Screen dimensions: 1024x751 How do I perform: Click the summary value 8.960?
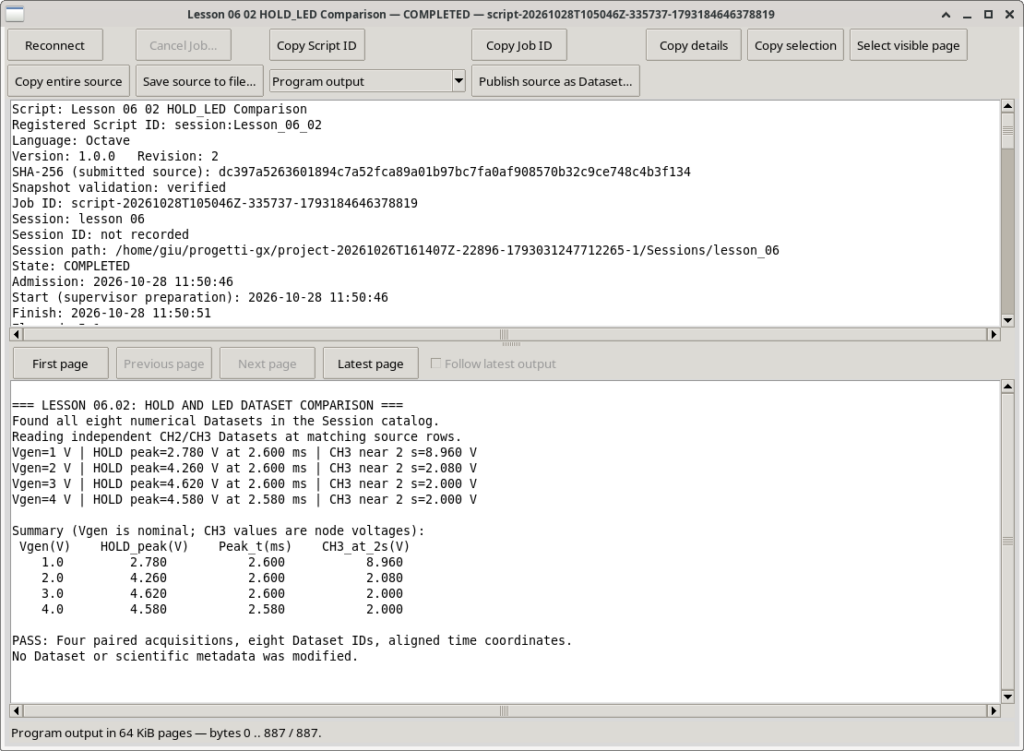point(385,562)
